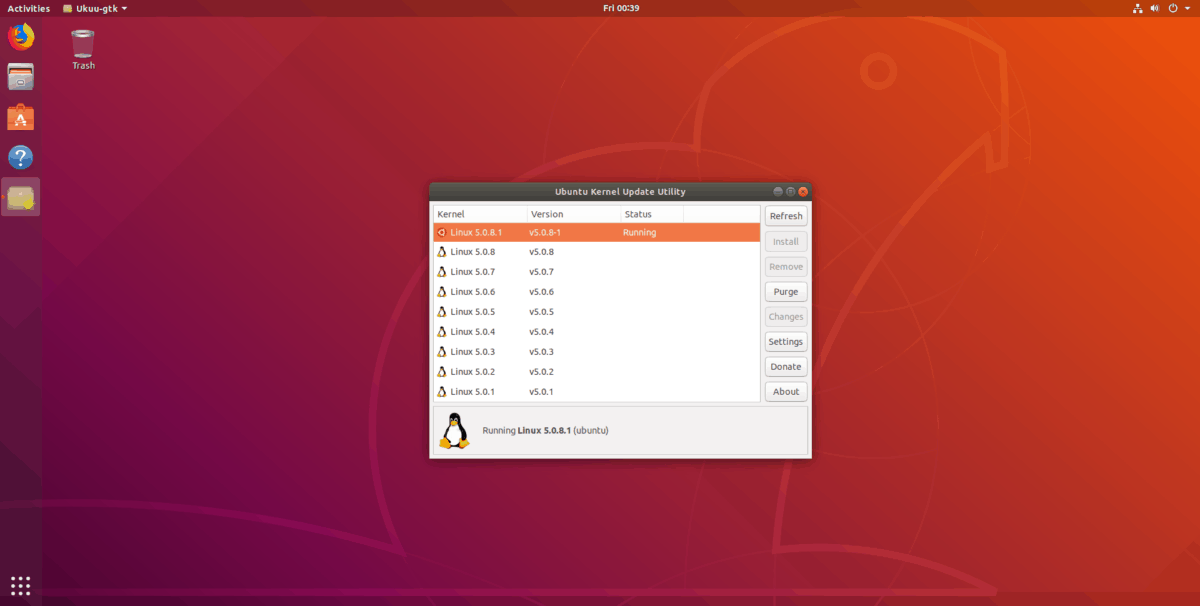Screen dimensions: 1200x606
Task: Click the volume icon in the top bar
Action: point(1153,8)
